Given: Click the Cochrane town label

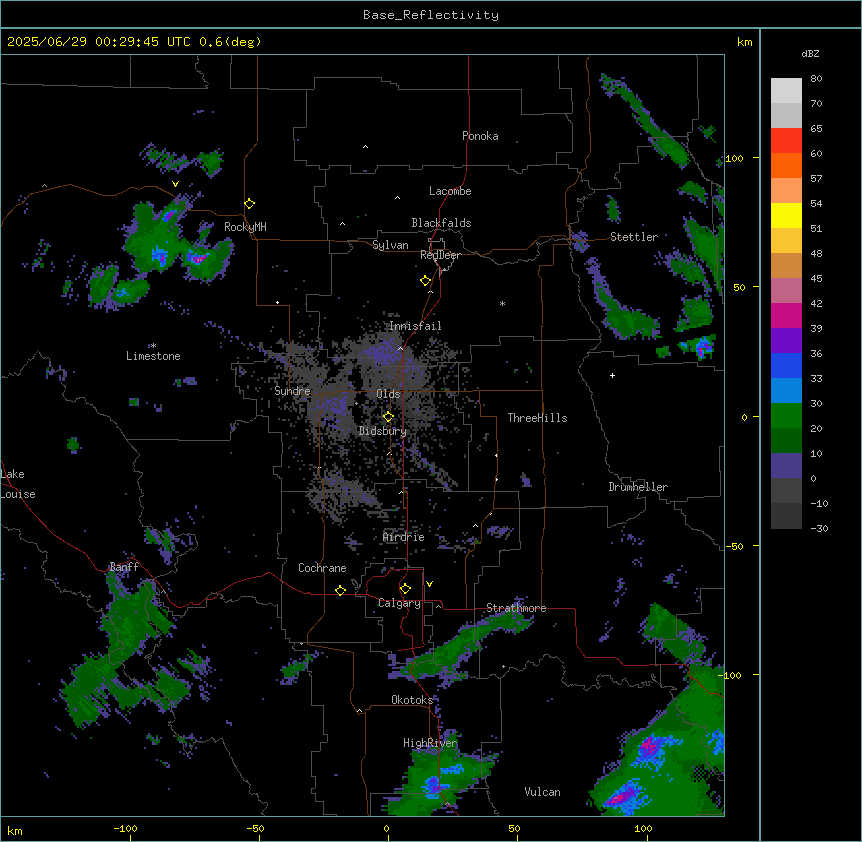Looking at the screenshot, I should [322, 568].
